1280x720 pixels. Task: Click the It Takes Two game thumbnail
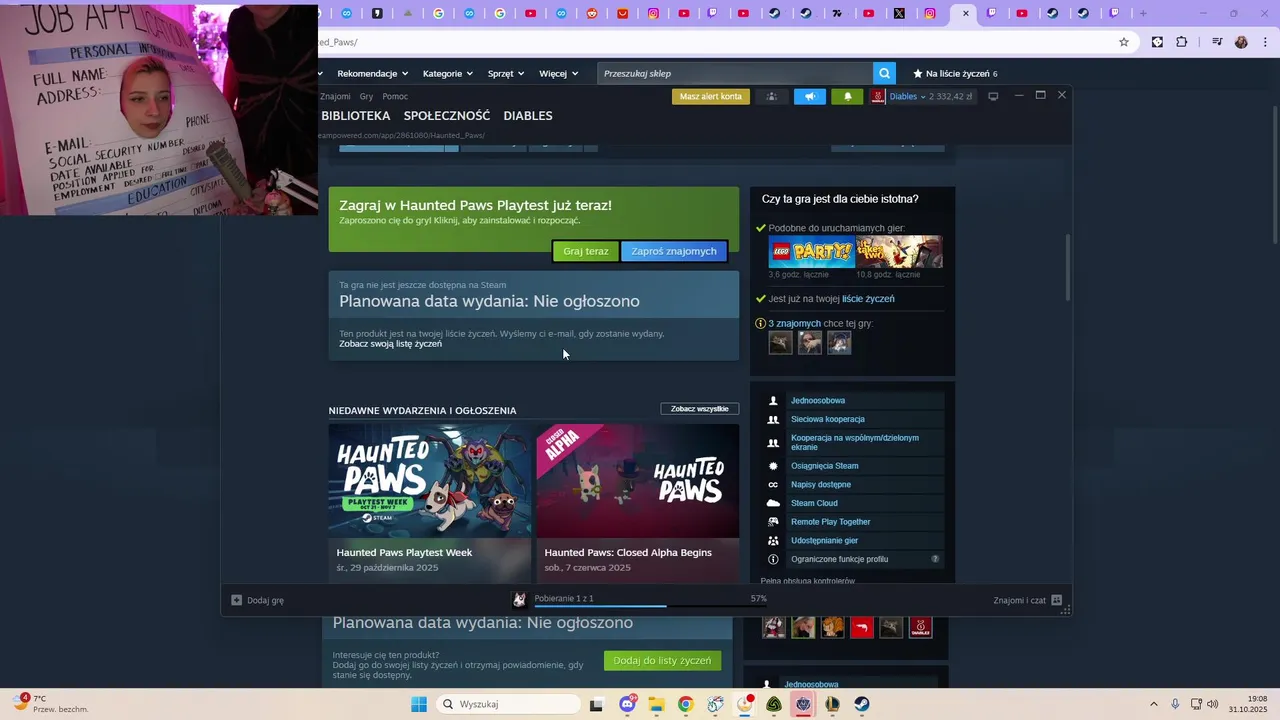coord(899,252)
